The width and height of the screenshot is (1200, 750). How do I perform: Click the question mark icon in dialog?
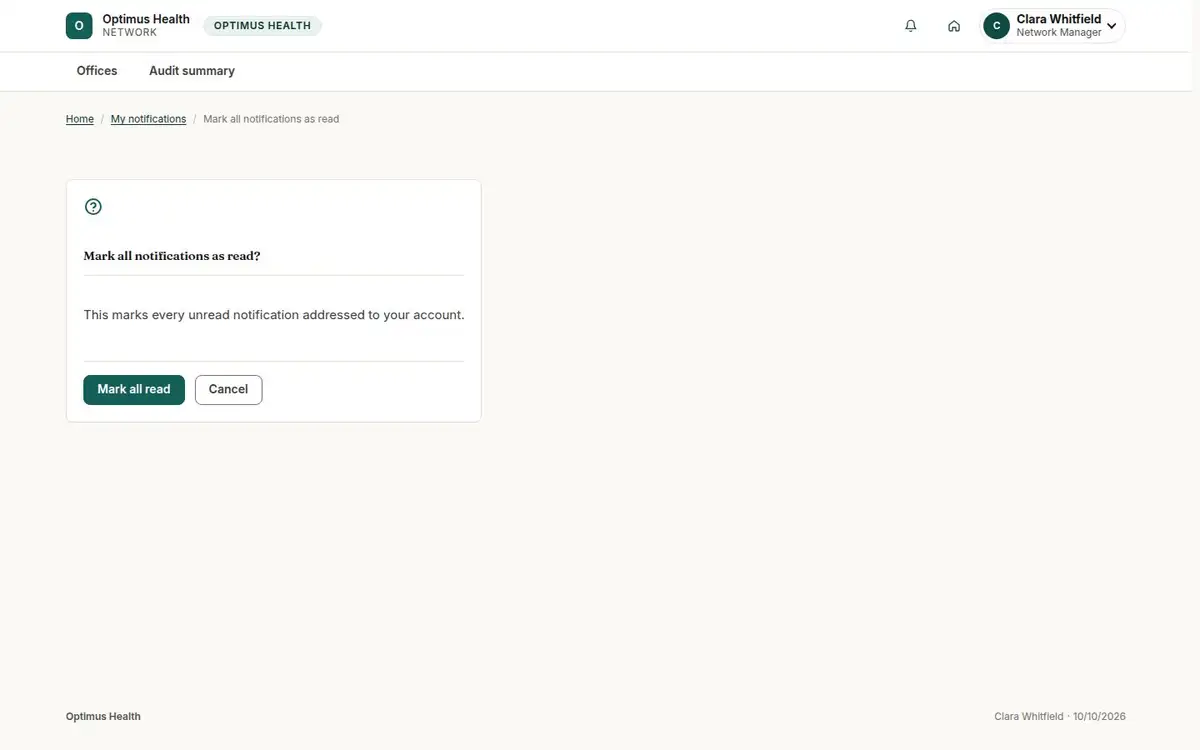click(x=93, y=207)
